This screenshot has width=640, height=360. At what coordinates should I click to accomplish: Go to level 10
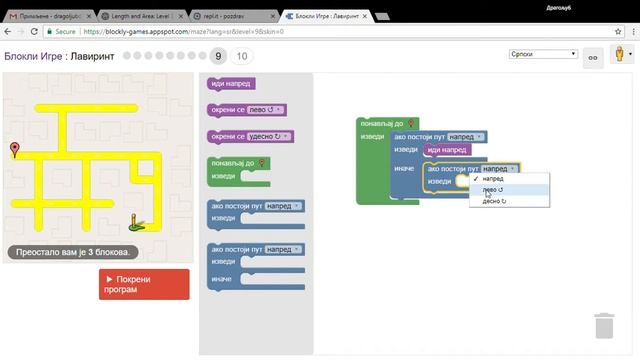pyautogui.click(x=242, y=56)
